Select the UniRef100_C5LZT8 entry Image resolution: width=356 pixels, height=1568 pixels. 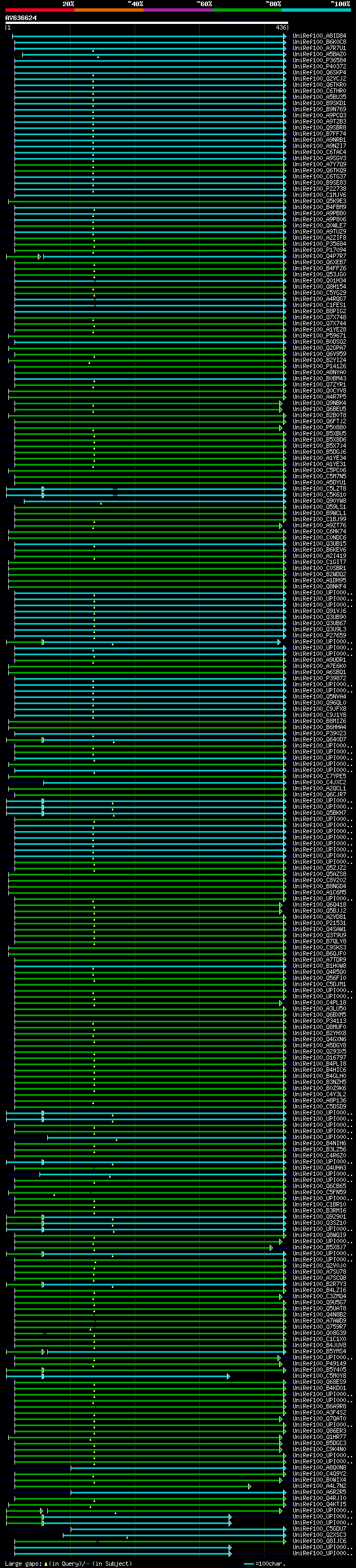coord(319,489)
